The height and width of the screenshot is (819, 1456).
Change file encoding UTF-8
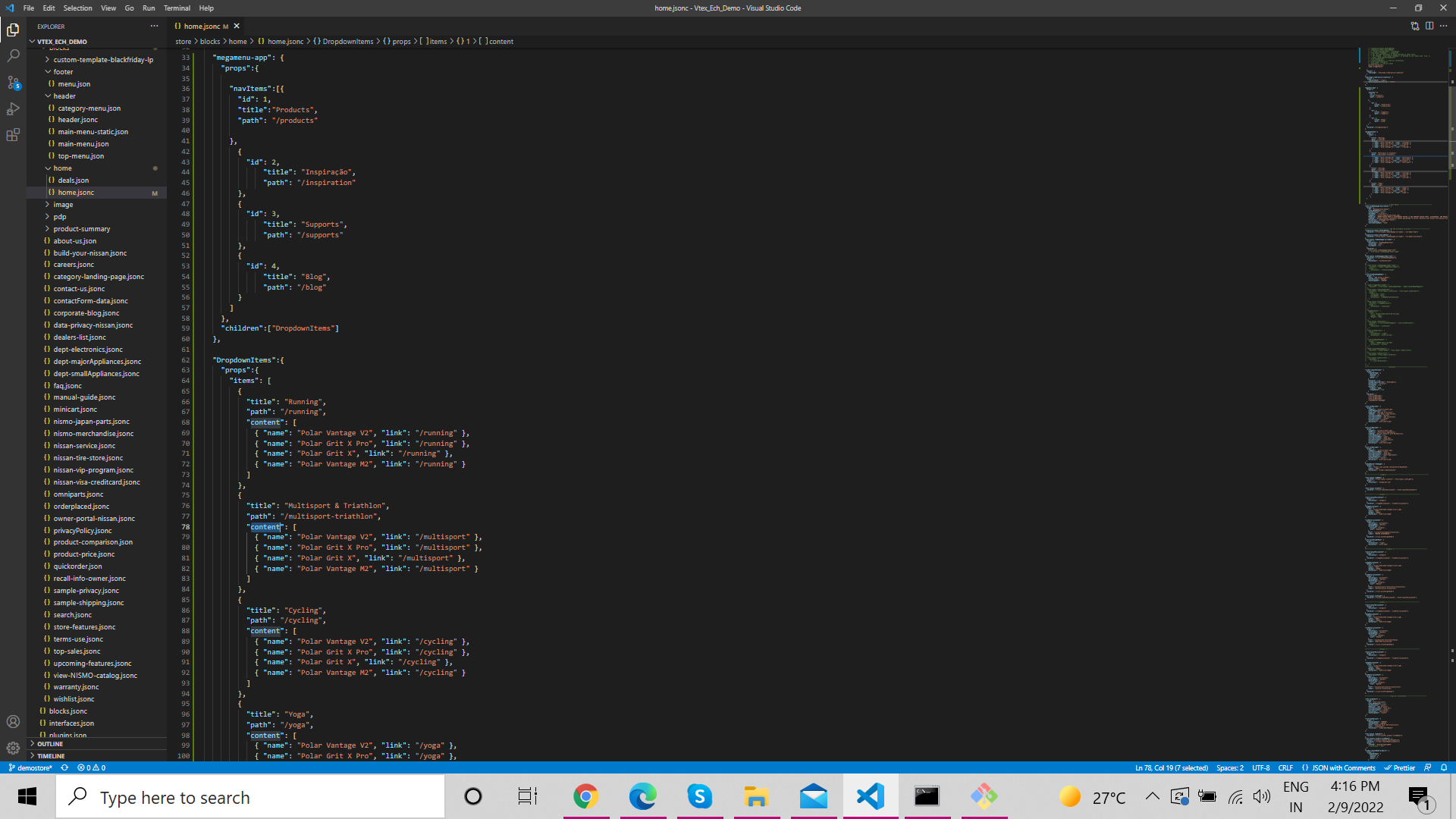1260,767
